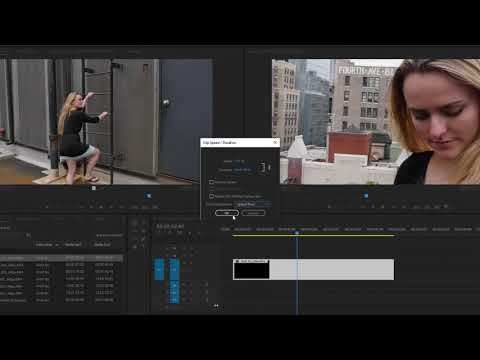
Task: Select the Ripple Edit tool
Action: click(x=135, y=231)
